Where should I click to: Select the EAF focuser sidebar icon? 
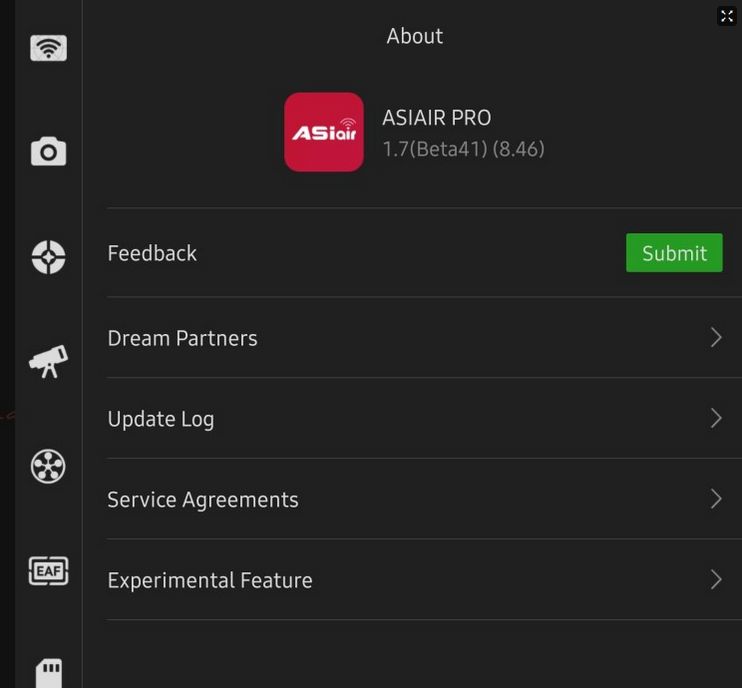[x=48, y=571]
